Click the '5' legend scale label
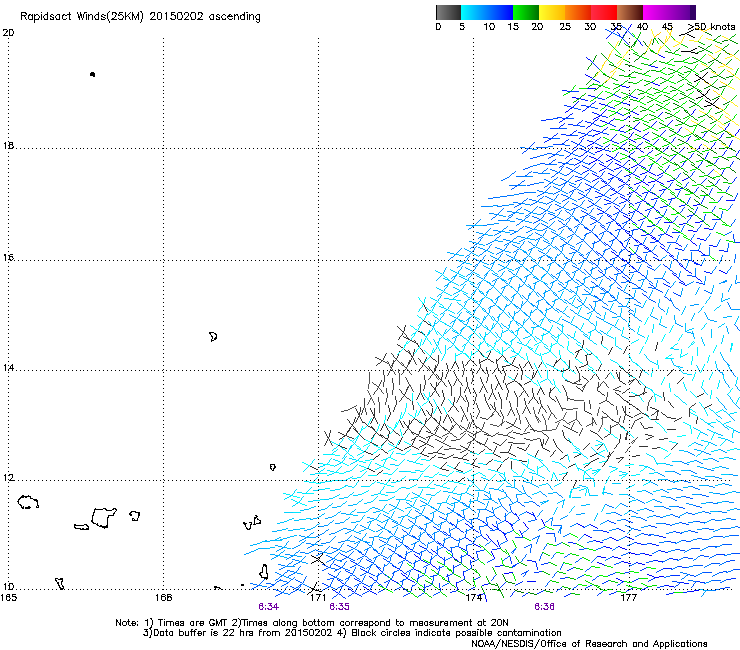Viewport: 740px width, 650px height. (462, 27)
